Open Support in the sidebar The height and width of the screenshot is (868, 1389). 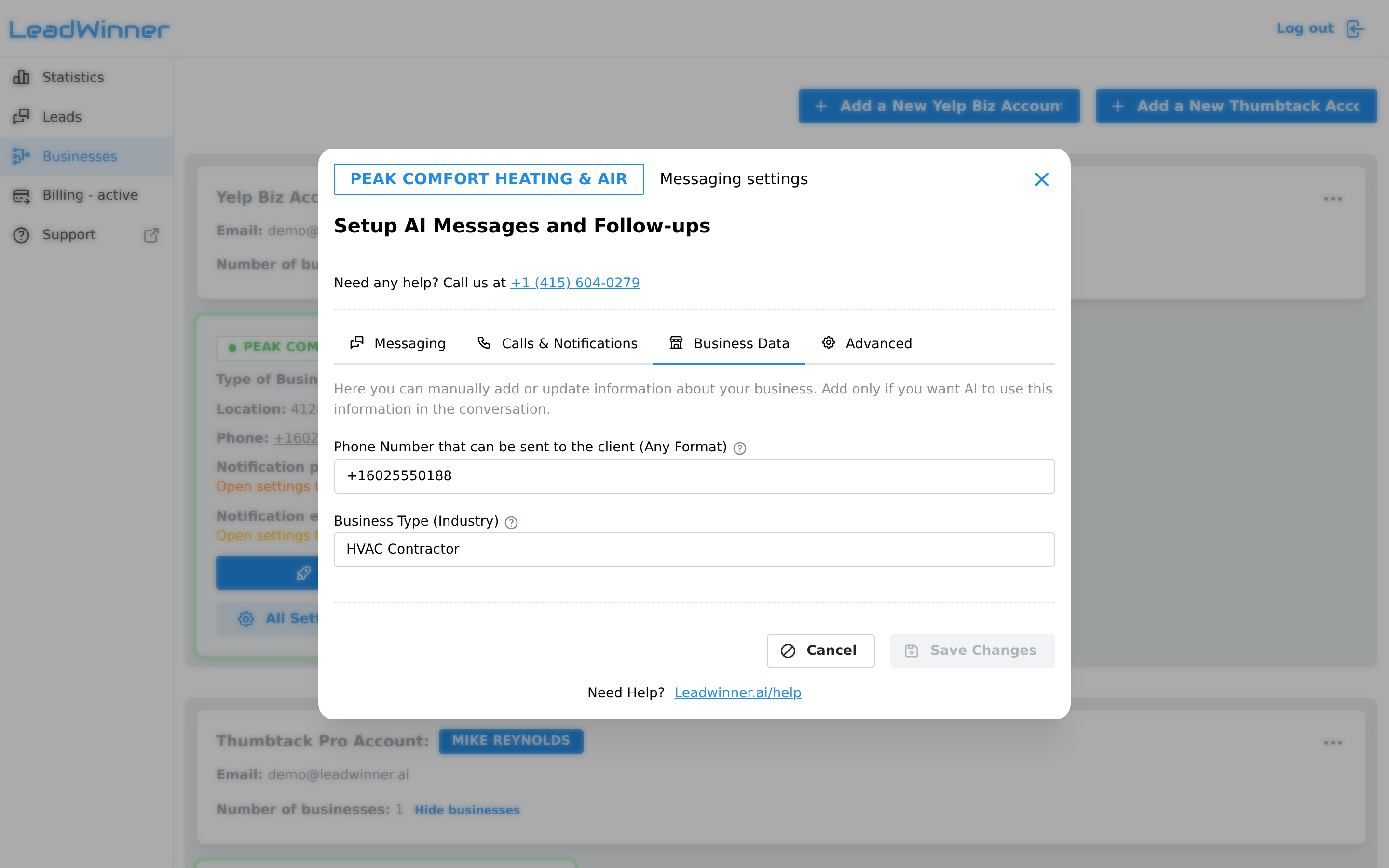86,235
